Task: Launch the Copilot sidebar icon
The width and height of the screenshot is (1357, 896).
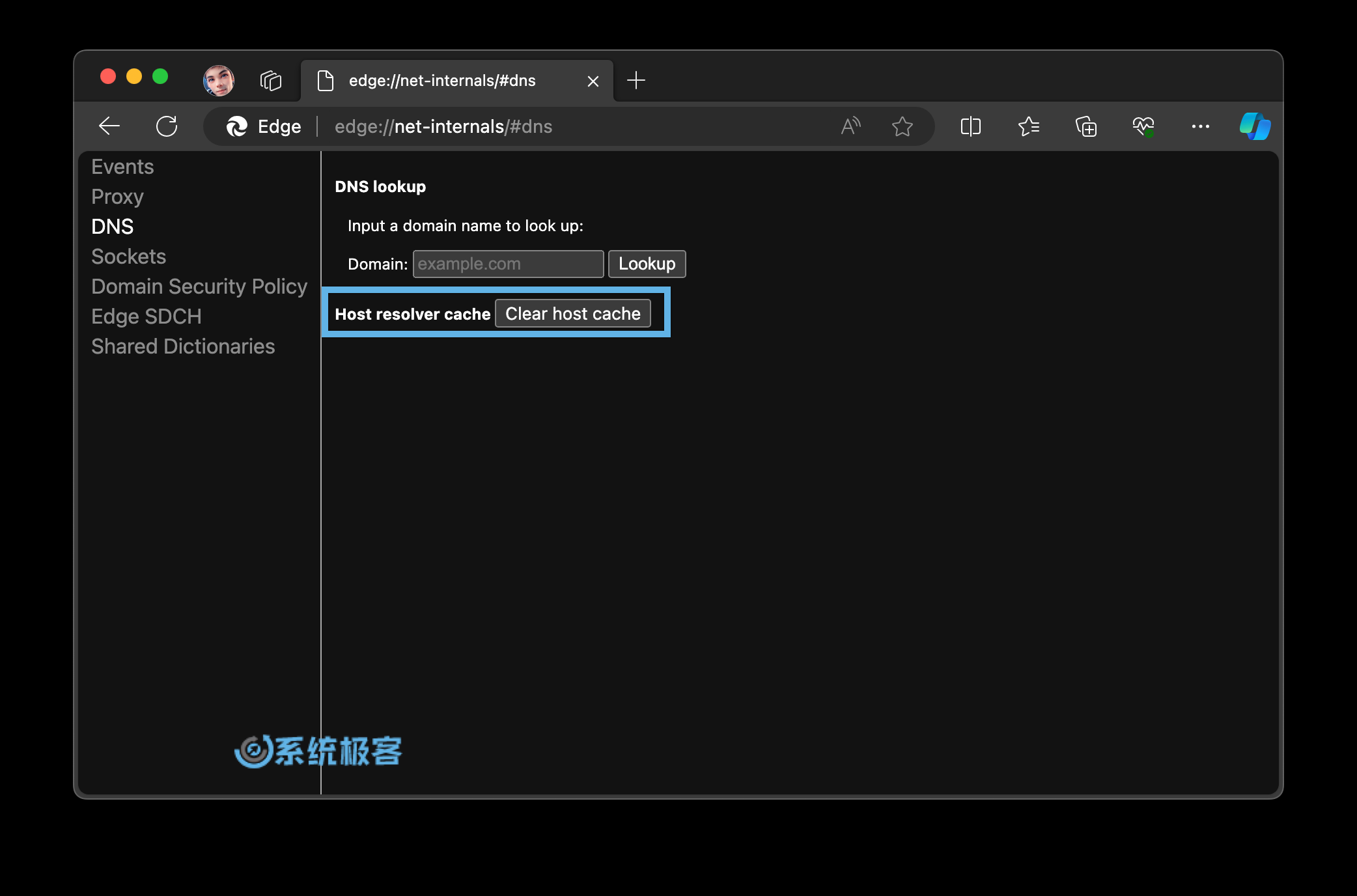Action: 1255,126
